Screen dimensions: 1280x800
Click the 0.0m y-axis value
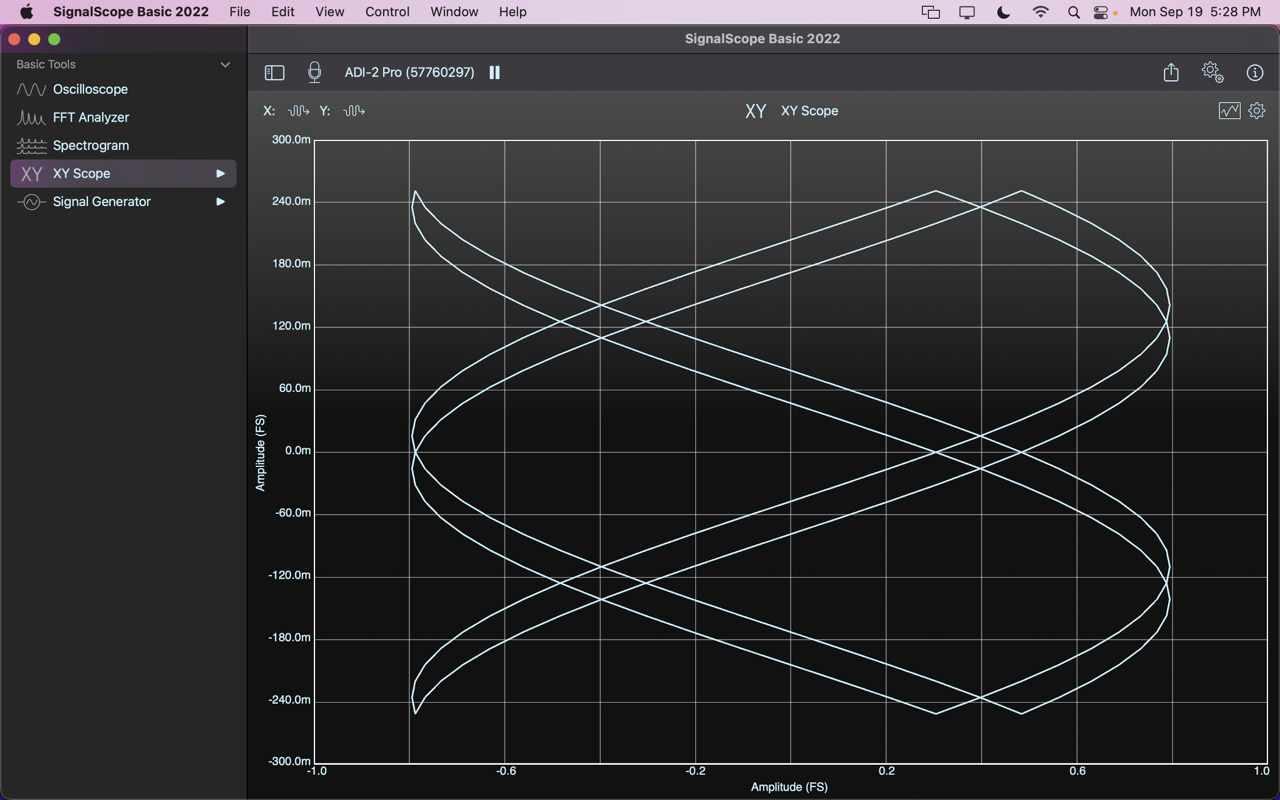297,450
